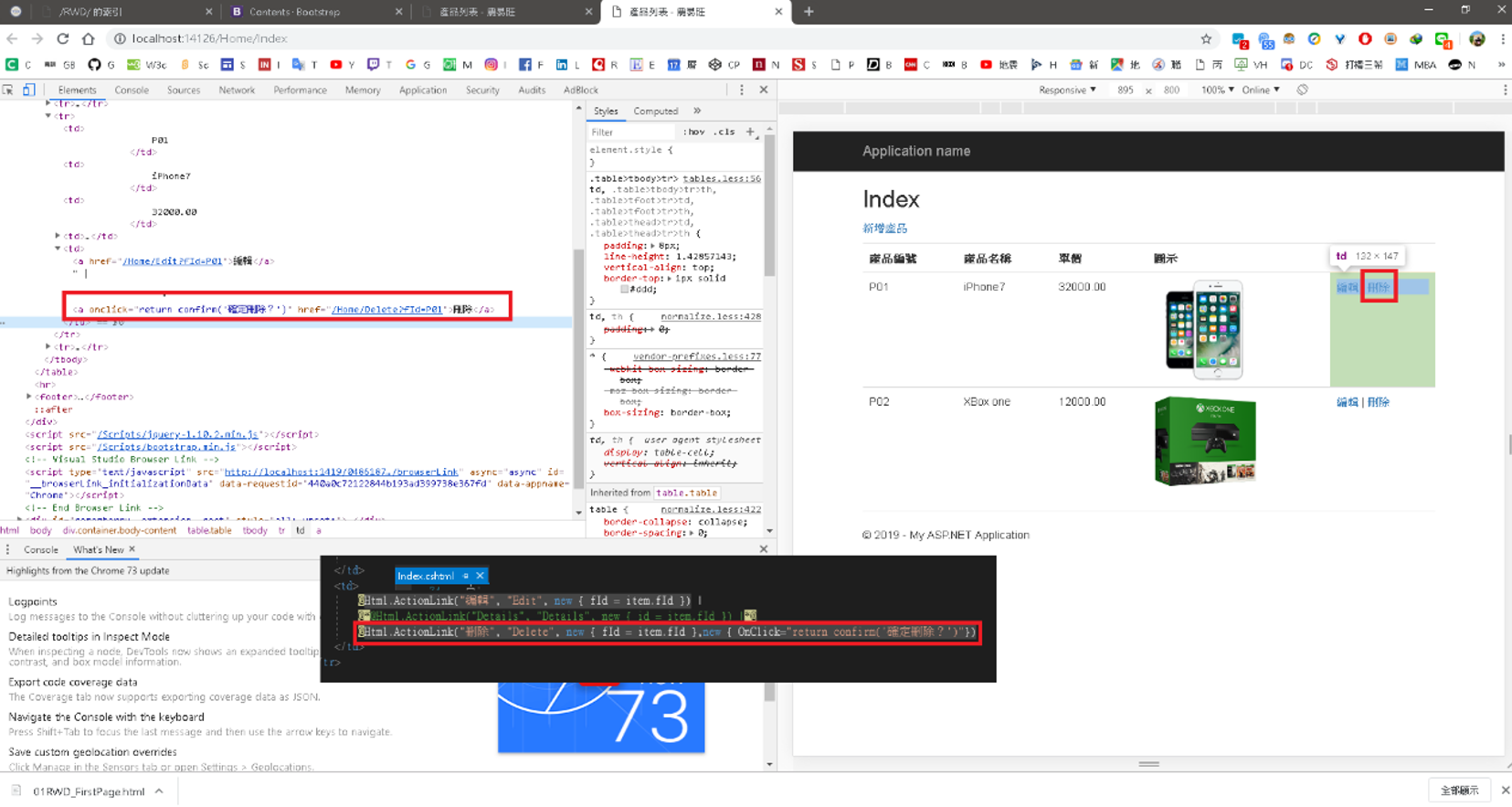Go to the browser home page icon

point(89,38)
